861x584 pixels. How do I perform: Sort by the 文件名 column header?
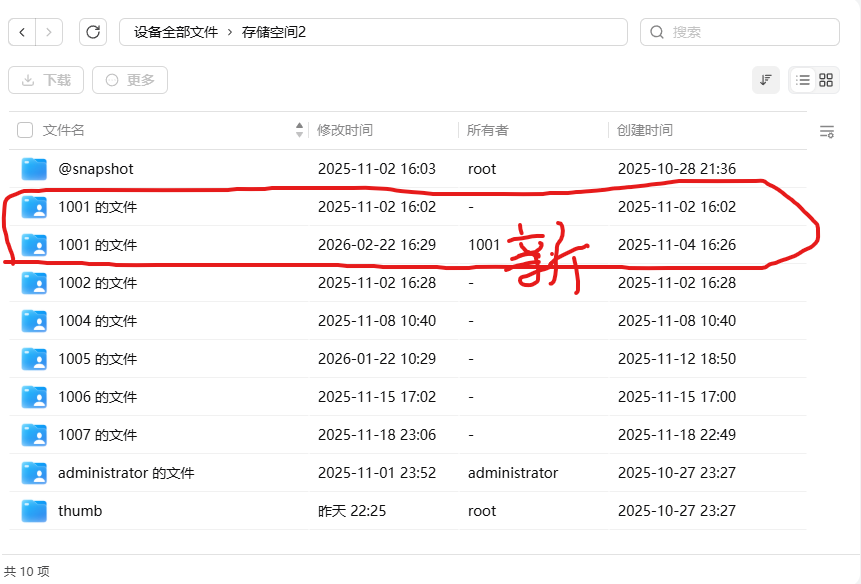pyautogui.click(x=64, y=130)
